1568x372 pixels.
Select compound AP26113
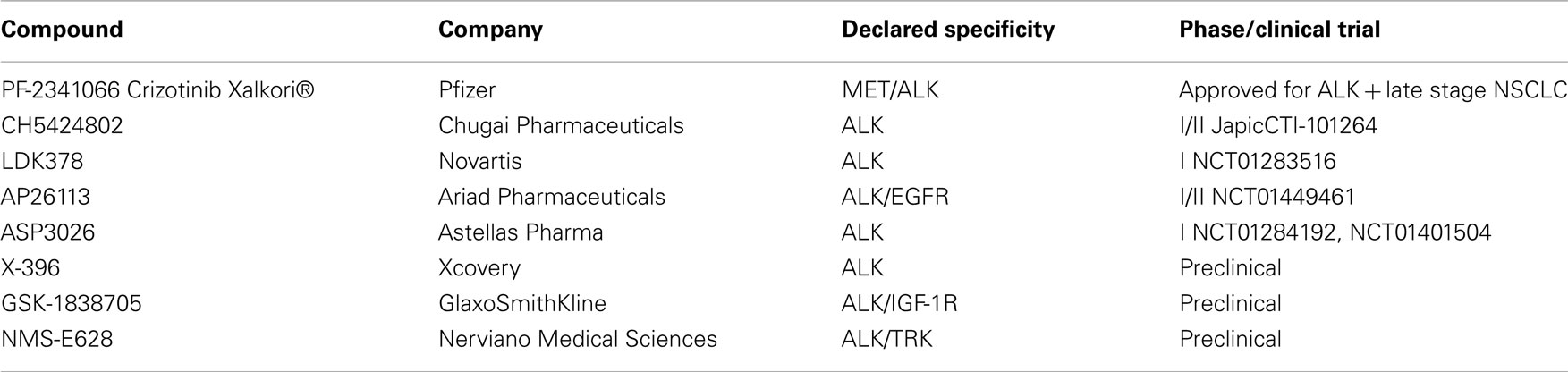click(46, 198)
